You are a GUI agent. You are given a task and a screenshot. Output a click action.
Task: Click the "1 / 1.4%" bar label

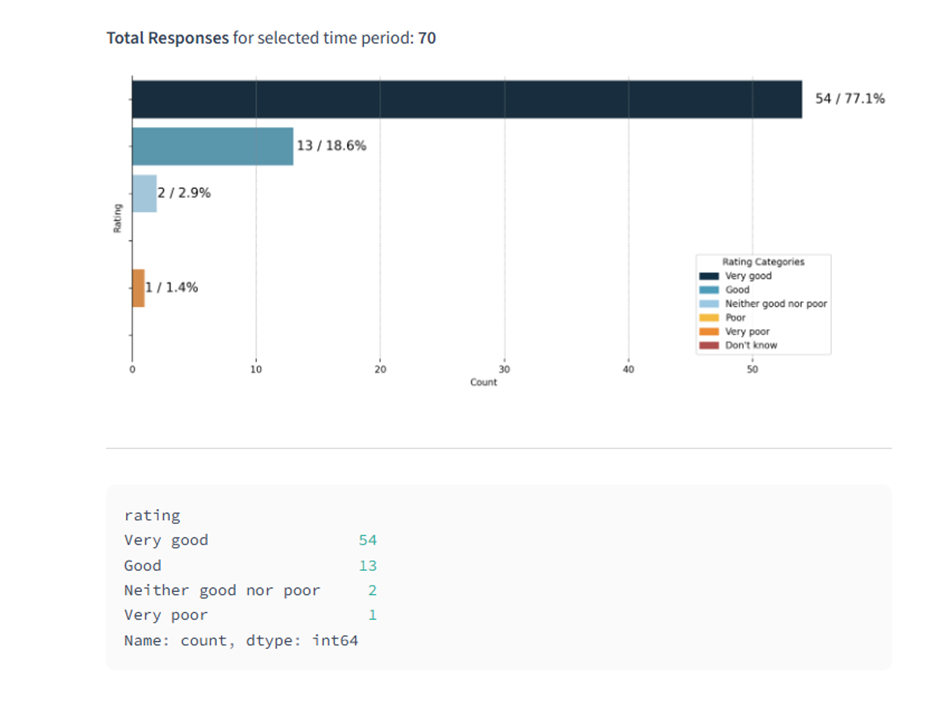click(172, 288)
